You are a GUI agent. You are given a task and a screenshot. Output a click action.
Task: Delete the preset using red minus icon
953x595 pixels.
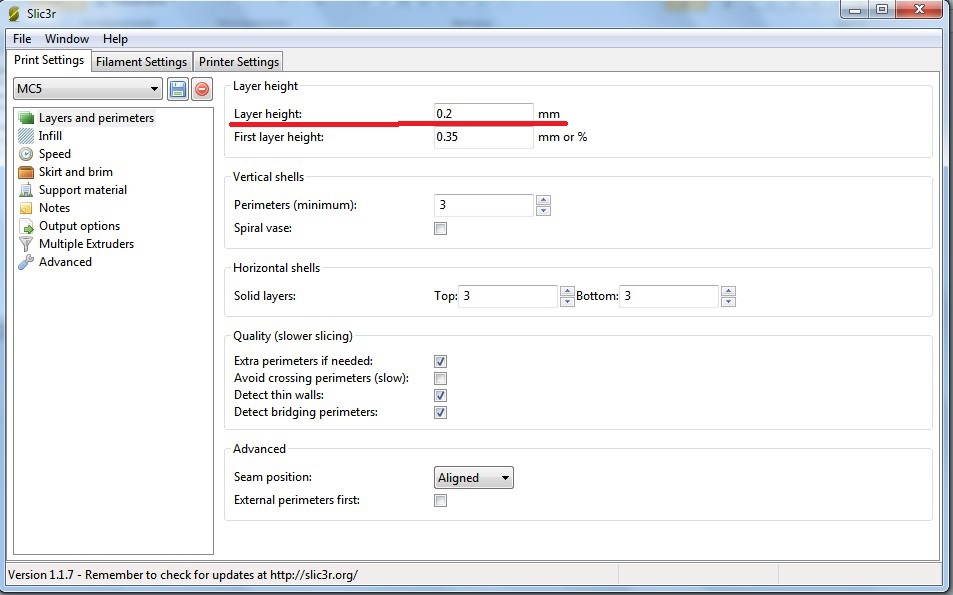(x=202, y=89)
